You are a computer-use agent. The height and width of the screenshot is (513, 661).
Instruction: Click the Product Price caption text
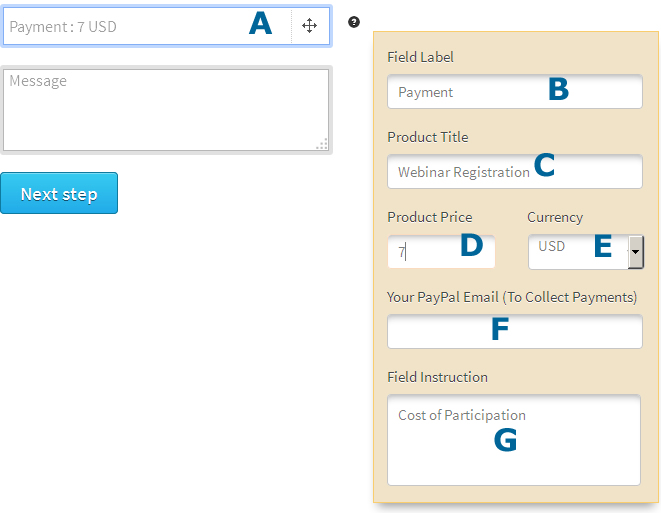[430, 217]
